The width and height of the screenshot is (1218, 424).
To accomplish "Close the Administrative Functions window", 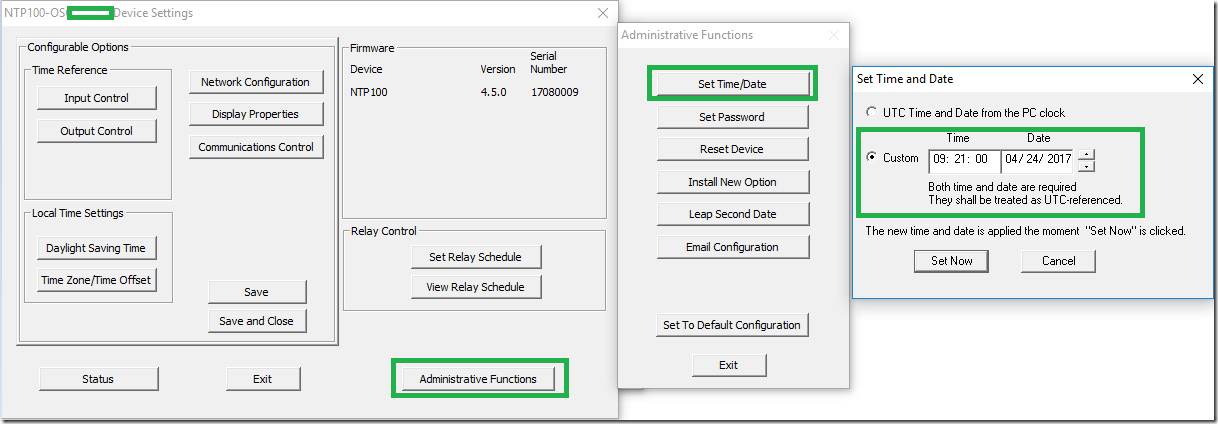I will 835,35.
